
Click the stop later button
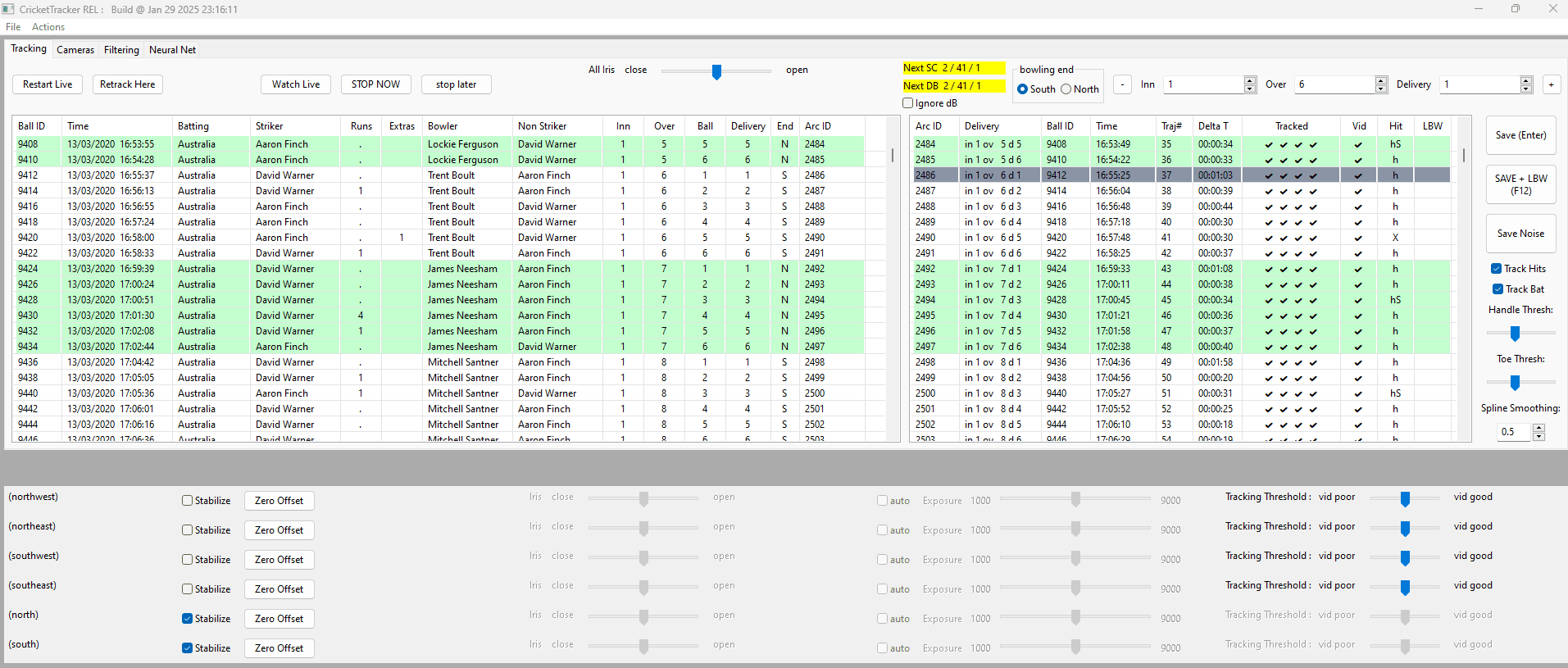456,84
